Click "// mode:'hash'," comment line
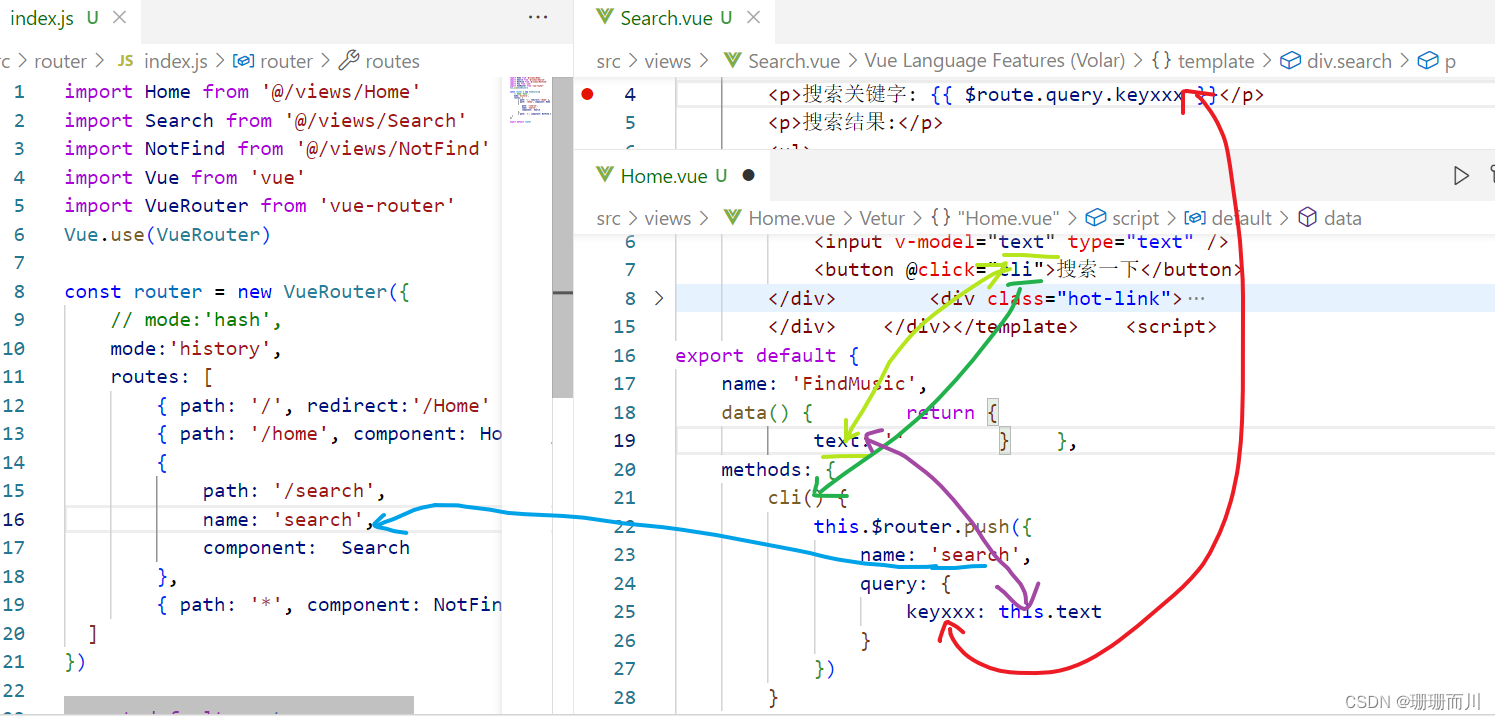This screenshot has height=720, width=1495. (196, 320)
